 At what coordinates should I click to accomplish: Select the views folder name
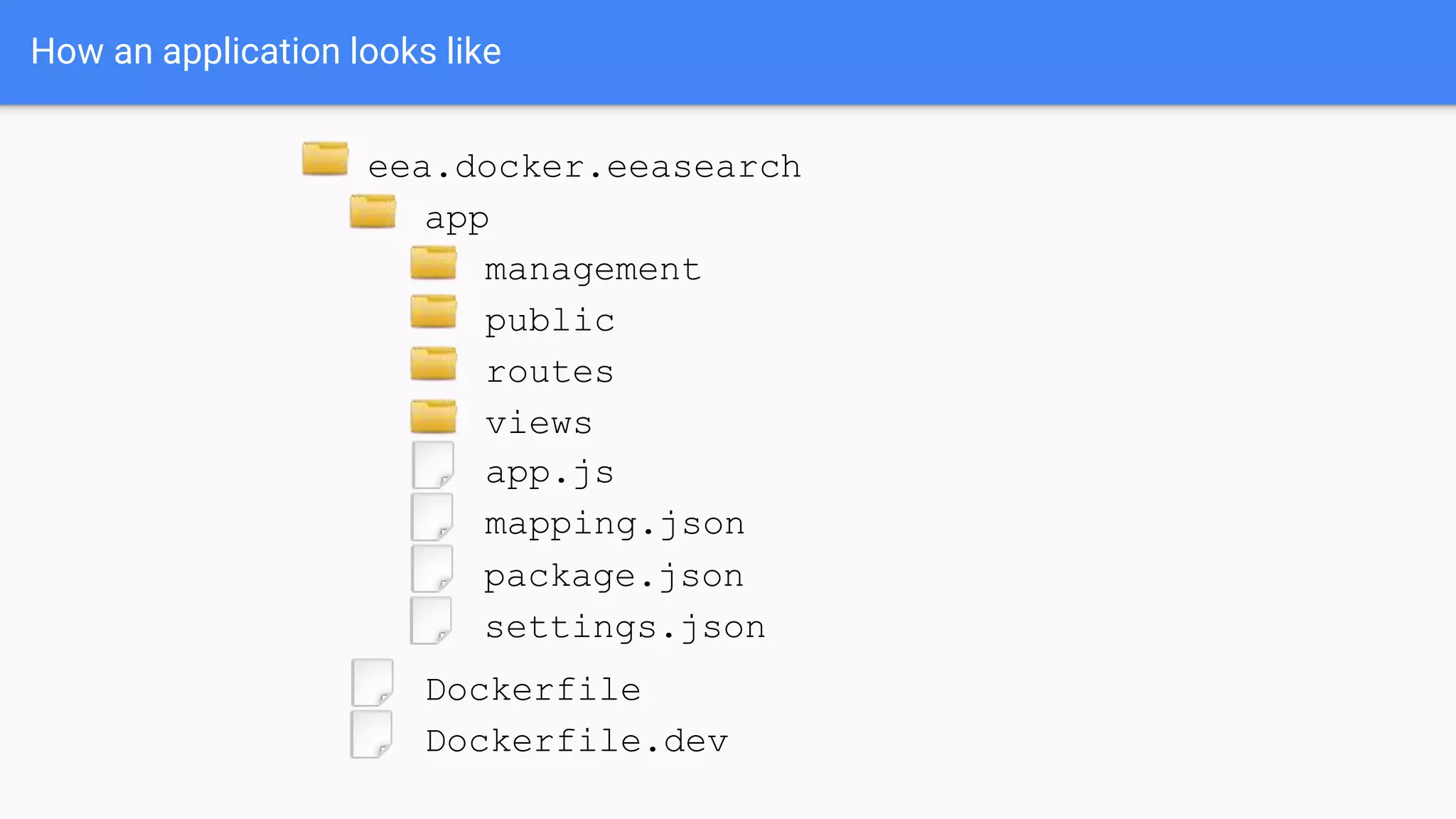539,424
